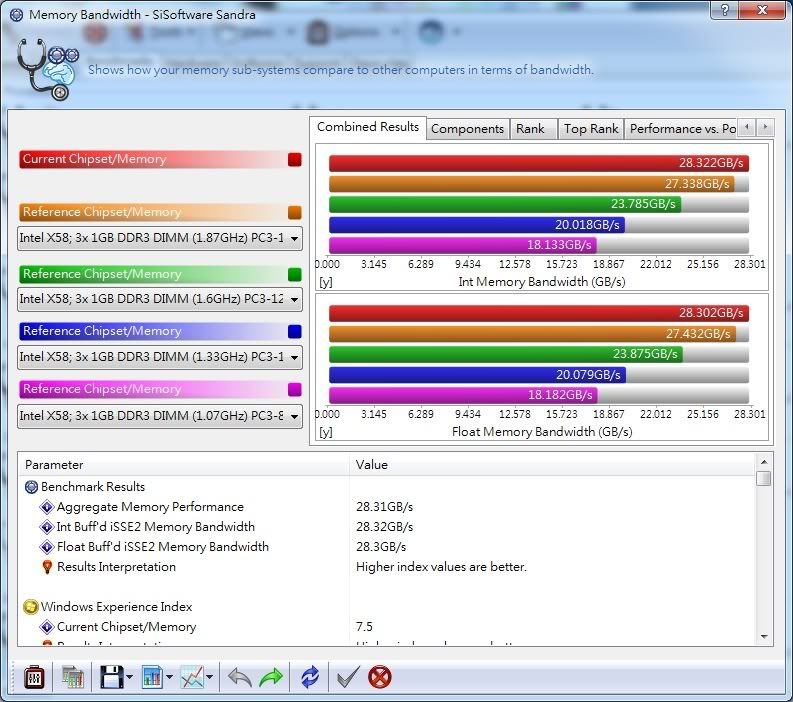Image resolution: width=793 pixels, height=702 pixels.
Task: Click the 28.31GB/s aggregate value
Action: tap(384, 507)
